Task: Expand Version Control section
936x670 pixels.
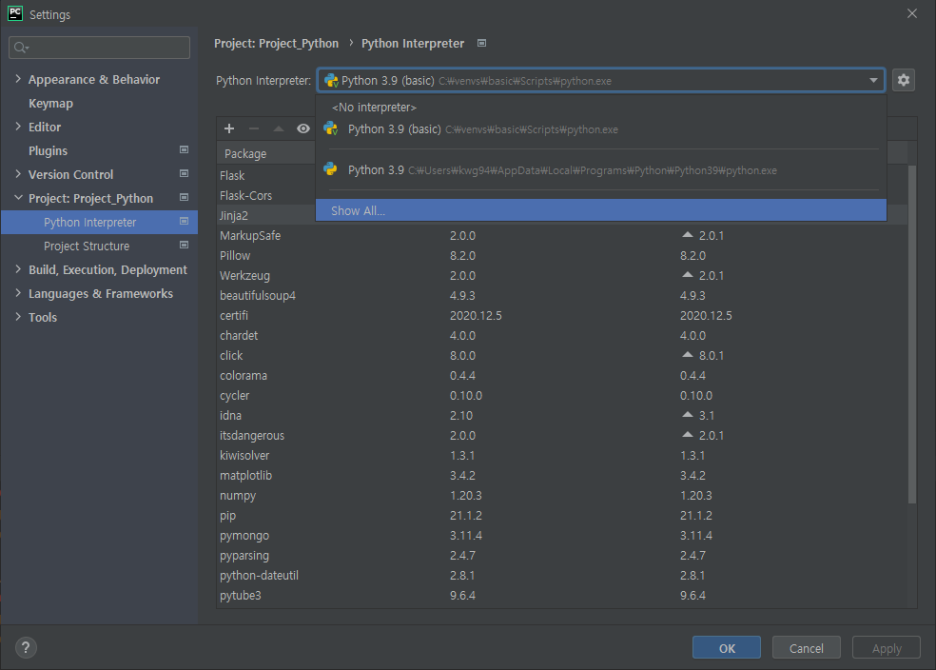Action: [x=18, y=174]
